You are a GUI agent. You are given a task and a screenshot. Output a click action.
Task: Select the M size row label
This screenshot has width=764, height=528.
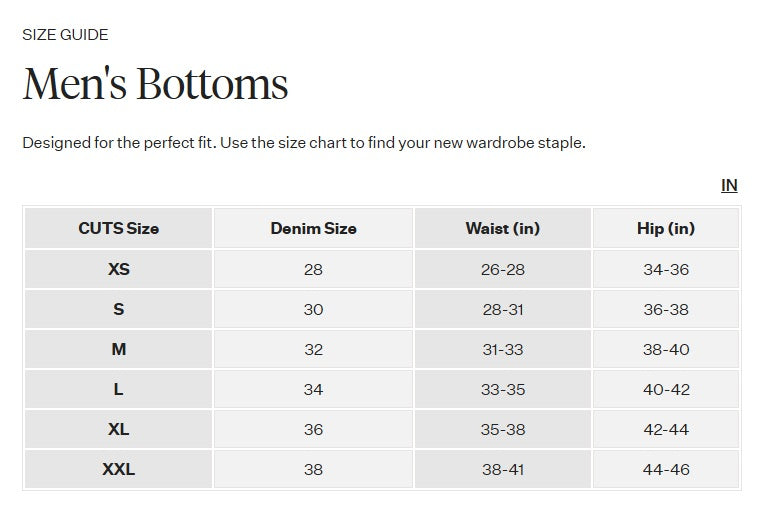point(118,349)
